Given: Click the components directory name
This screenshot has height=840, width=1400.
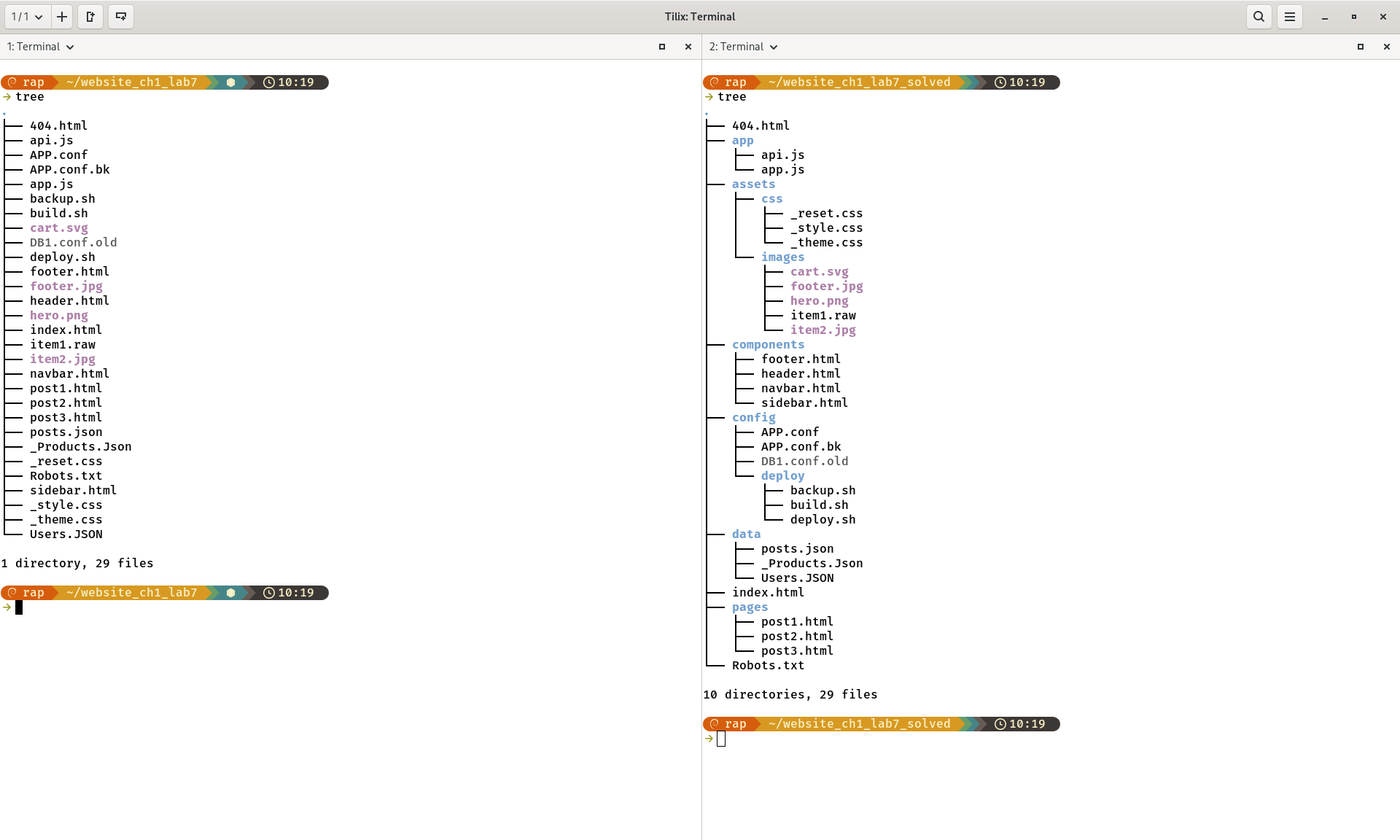Looking at the screenshot, I should pyautogui.click(x=768, y=345).
